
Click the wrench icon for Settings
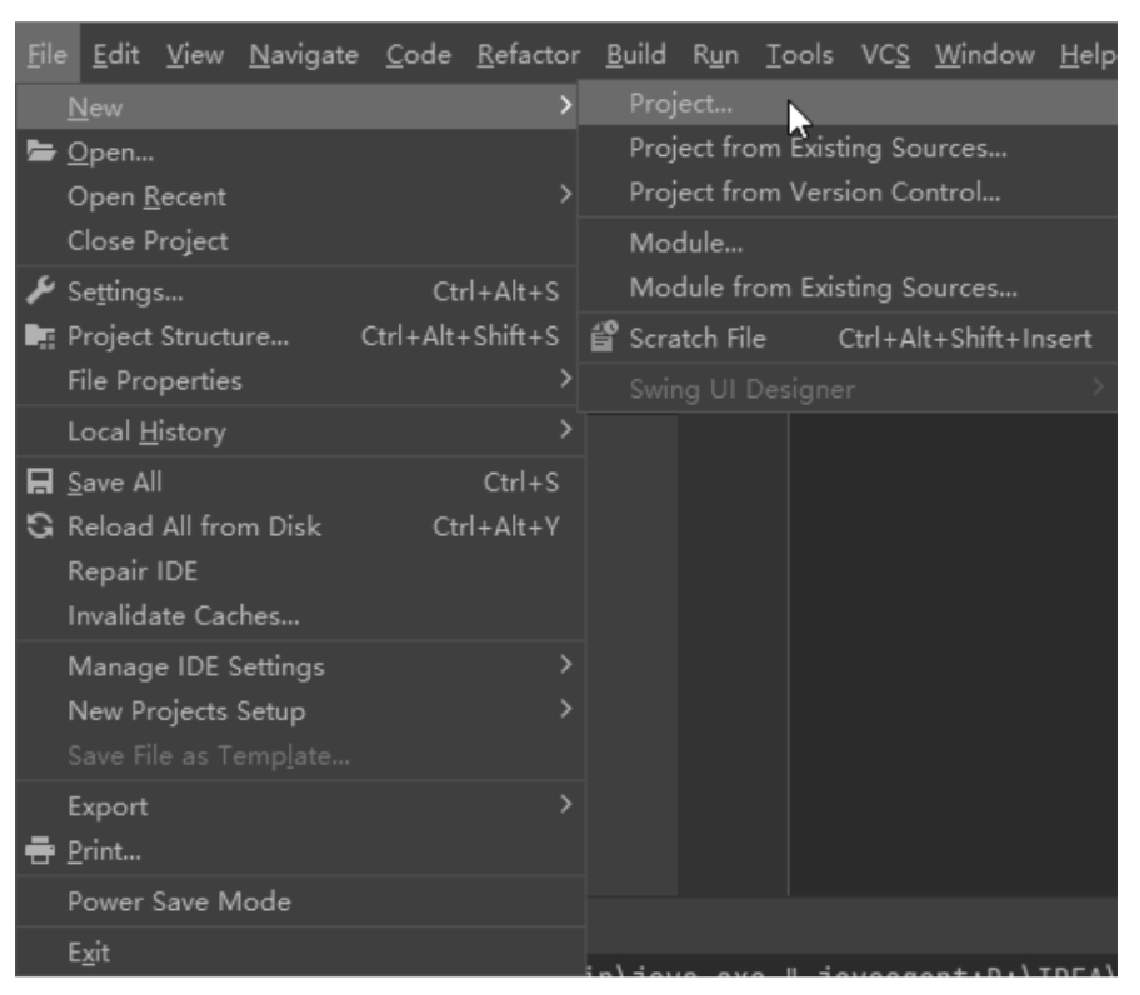40,291
